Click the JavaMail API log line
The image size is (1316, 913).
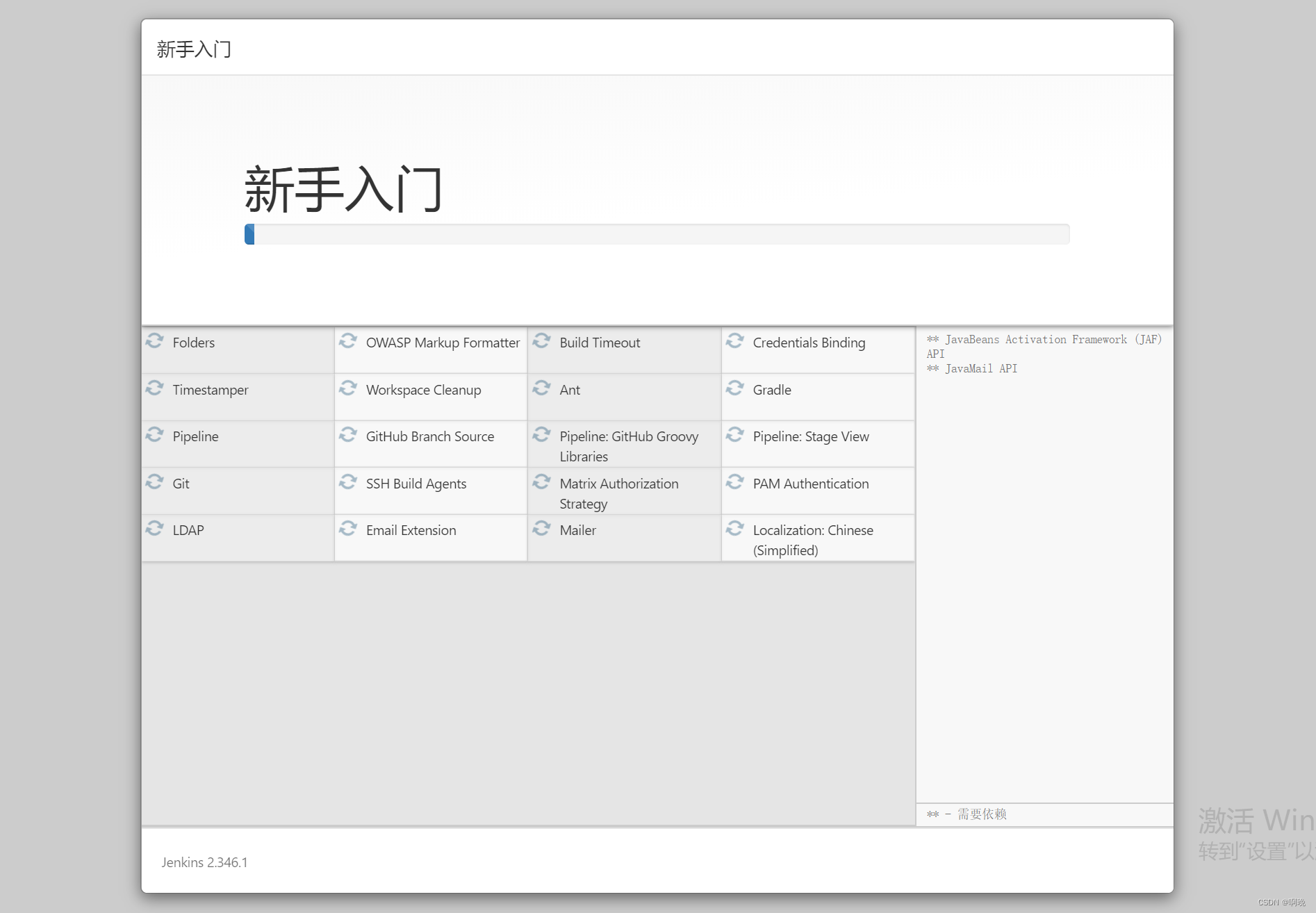(x=972, y=368)
